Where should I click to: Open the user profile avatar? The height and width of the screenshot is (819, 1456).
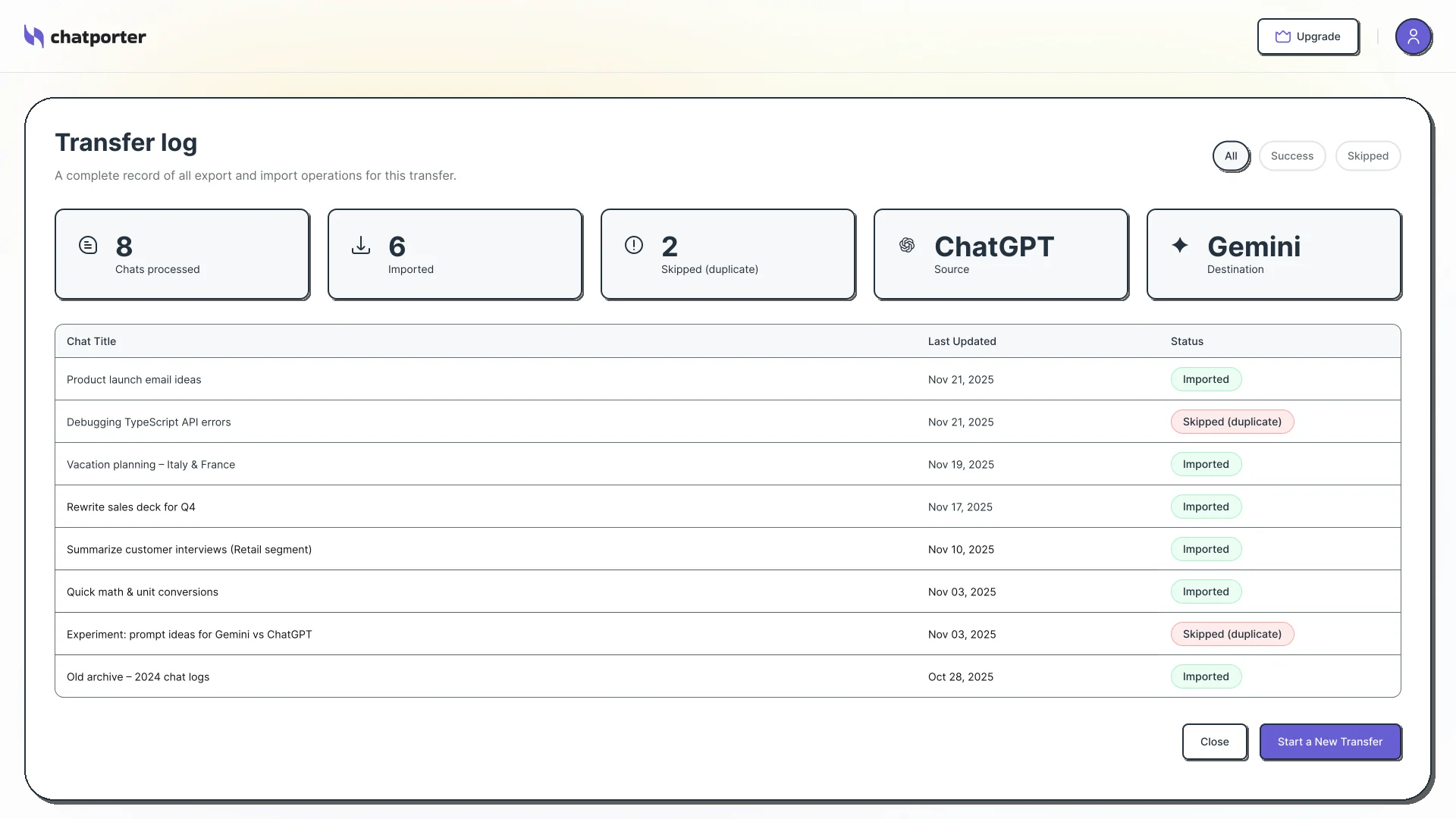pyautogui.click(x=1413, y=36)
